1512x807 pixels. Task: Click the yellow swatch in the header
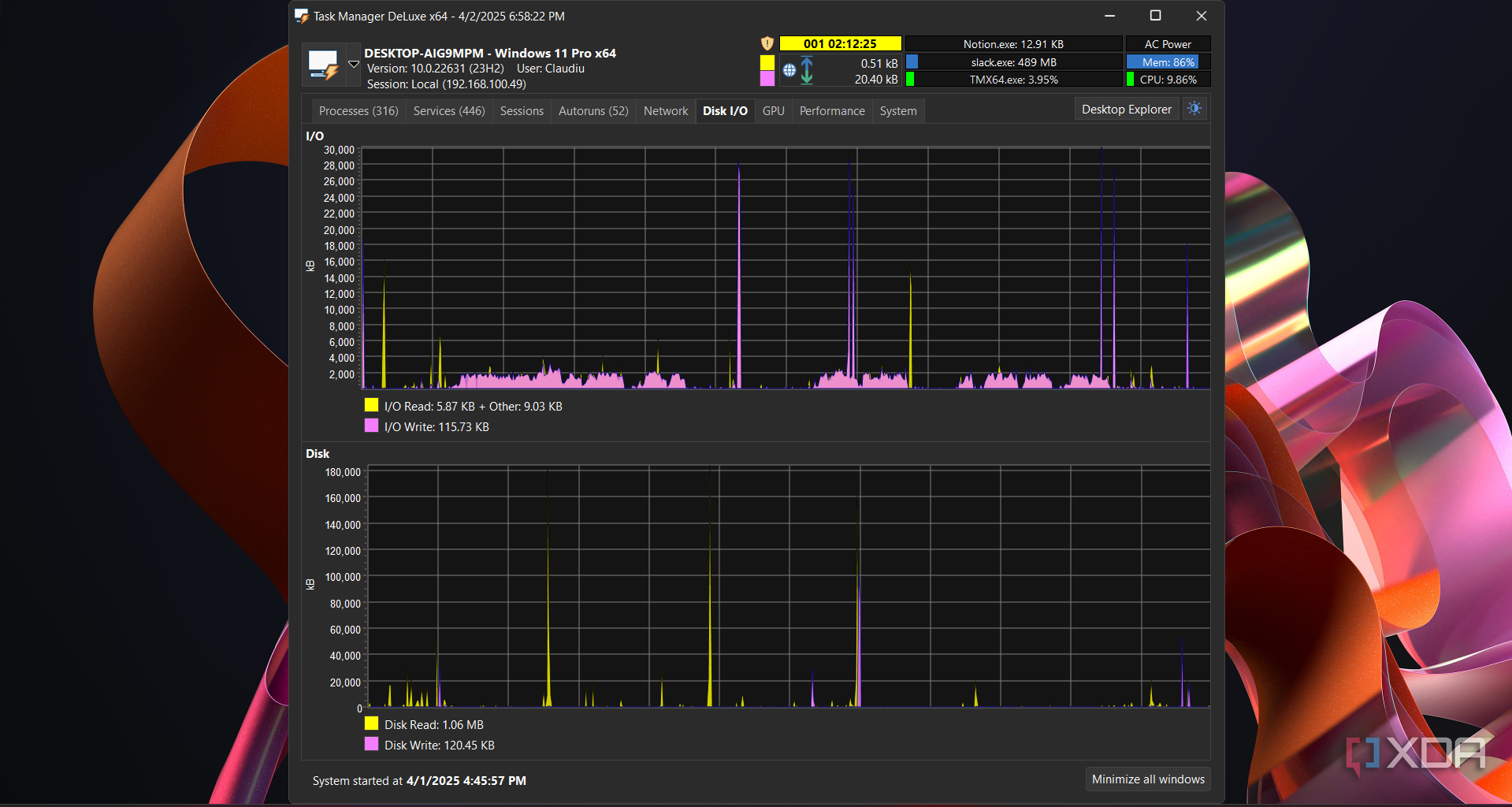[x=767, y=61]
